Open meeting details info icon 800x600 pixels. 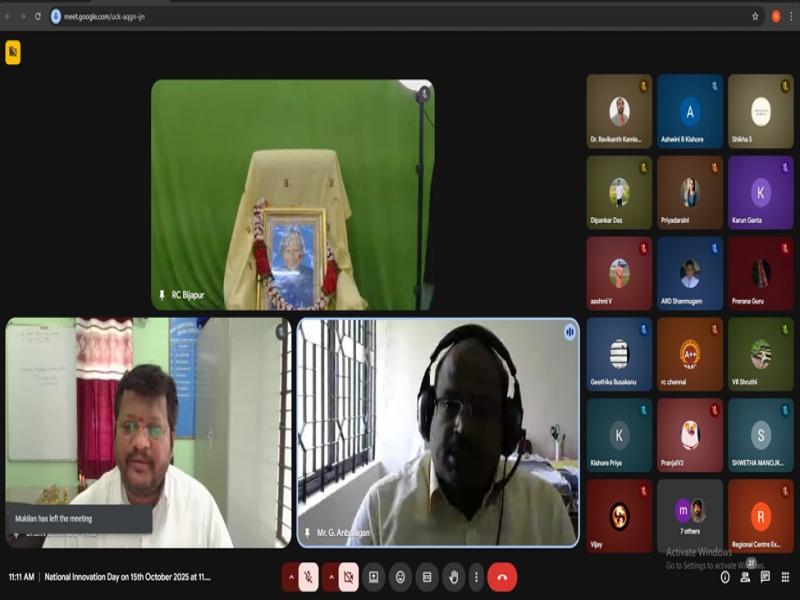point(725,577)
